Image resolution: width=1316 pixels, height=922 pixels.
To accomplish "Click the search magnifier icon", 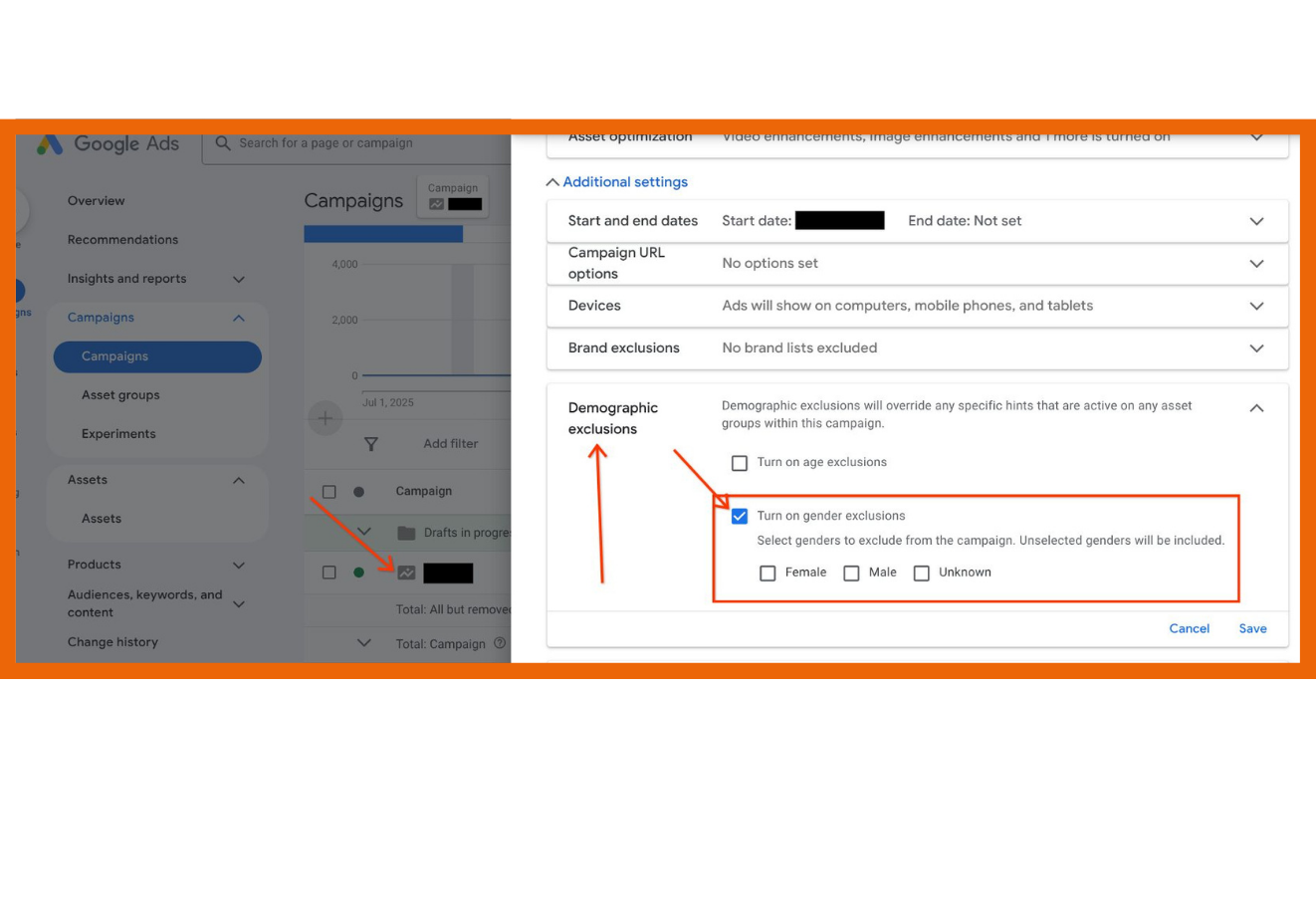I will click(223, 143).
